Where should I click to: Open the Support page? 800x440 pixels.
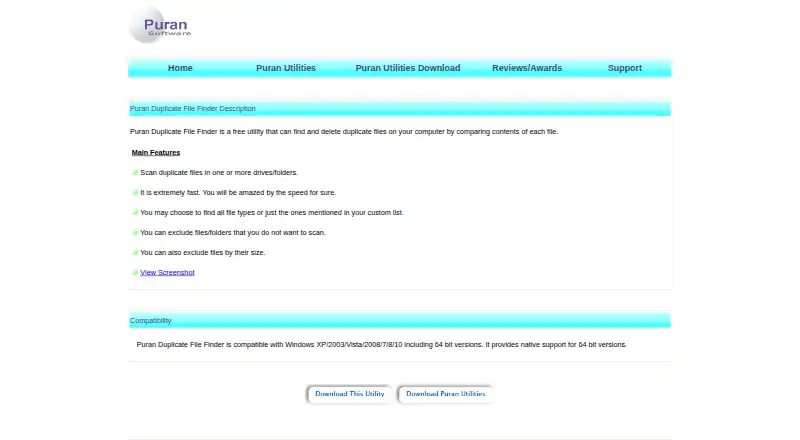pos(624,68)
